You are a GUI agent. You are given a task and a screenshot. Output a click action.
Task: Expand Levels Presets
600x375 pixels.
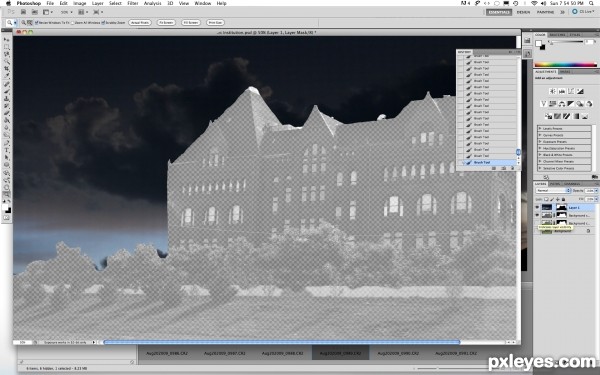pos(540,129)
